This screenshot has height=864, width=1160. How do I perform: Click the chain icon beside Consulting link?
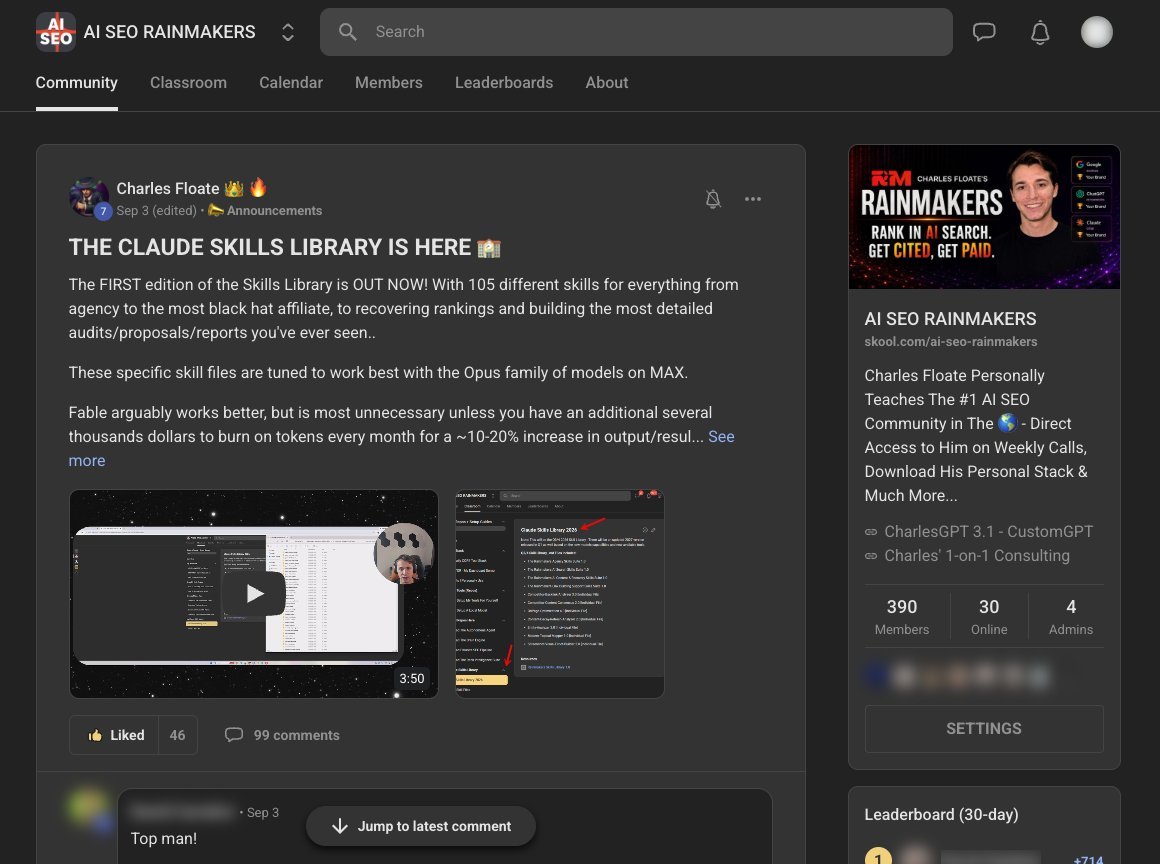coord(871,556)
